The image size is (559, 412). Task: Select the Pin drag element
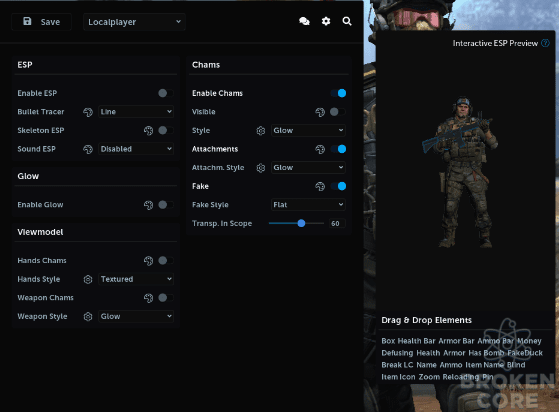point(488,377)
